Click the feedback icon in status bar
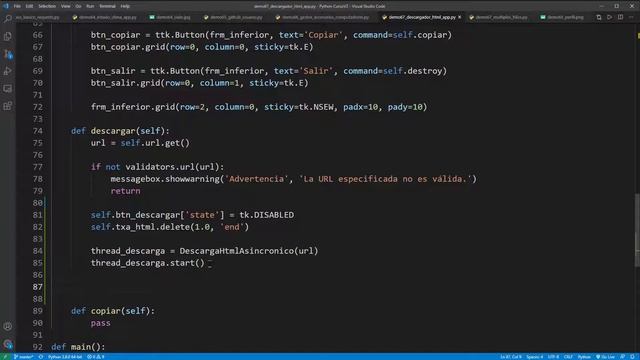 pos(623,357)
